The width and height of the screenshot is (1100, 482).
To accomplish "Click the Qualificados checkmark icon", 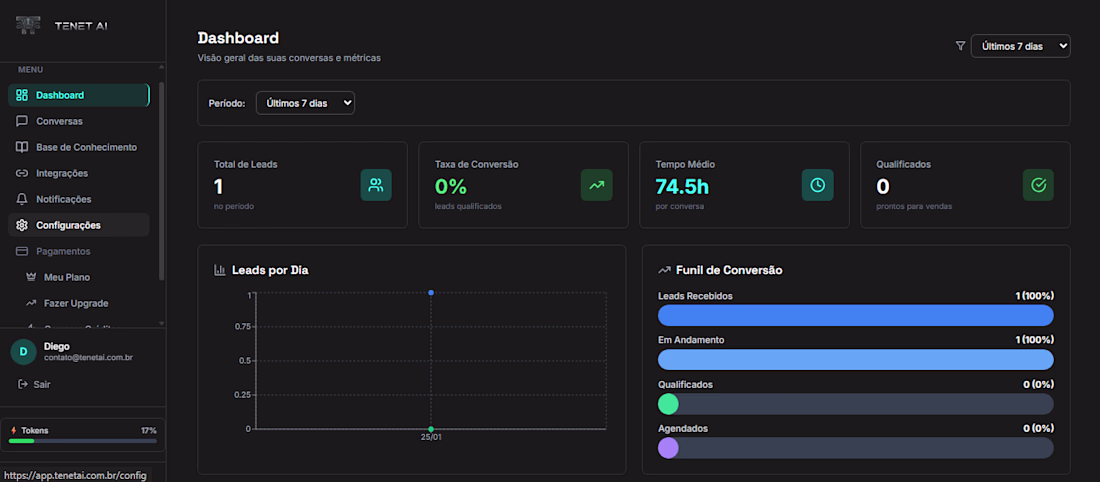I will (1038, 185).
